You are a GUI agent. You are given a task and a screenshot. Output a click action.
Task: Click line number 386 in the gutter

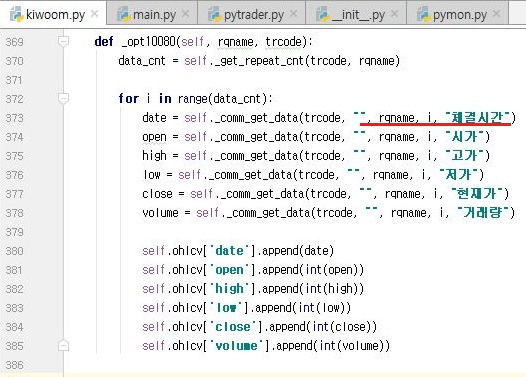pos(14,365)
